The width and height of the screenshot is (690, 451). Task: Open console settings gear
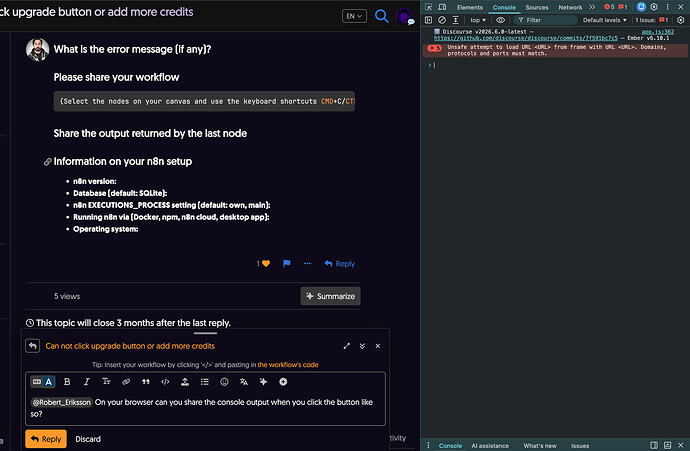click(681, 20)
